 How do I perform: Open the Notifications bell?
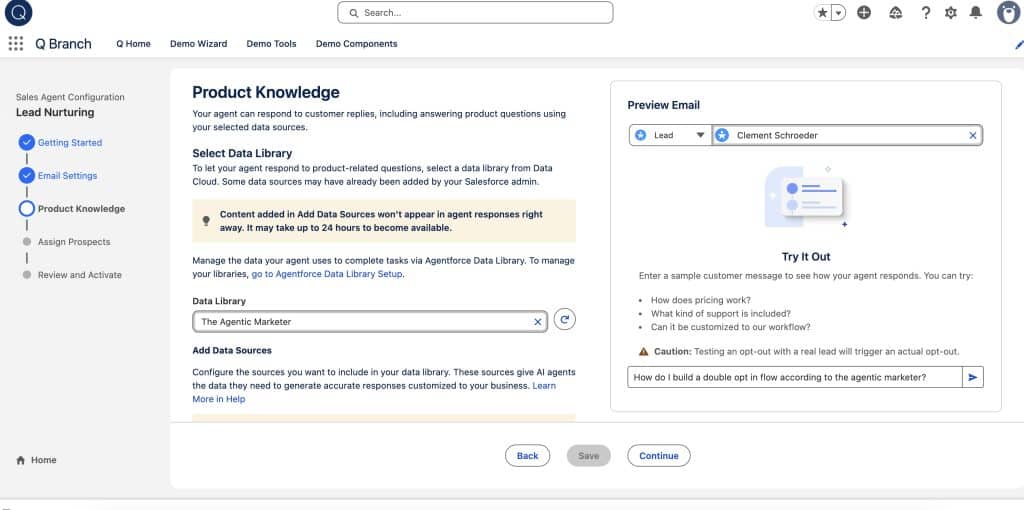pos(976,12)
